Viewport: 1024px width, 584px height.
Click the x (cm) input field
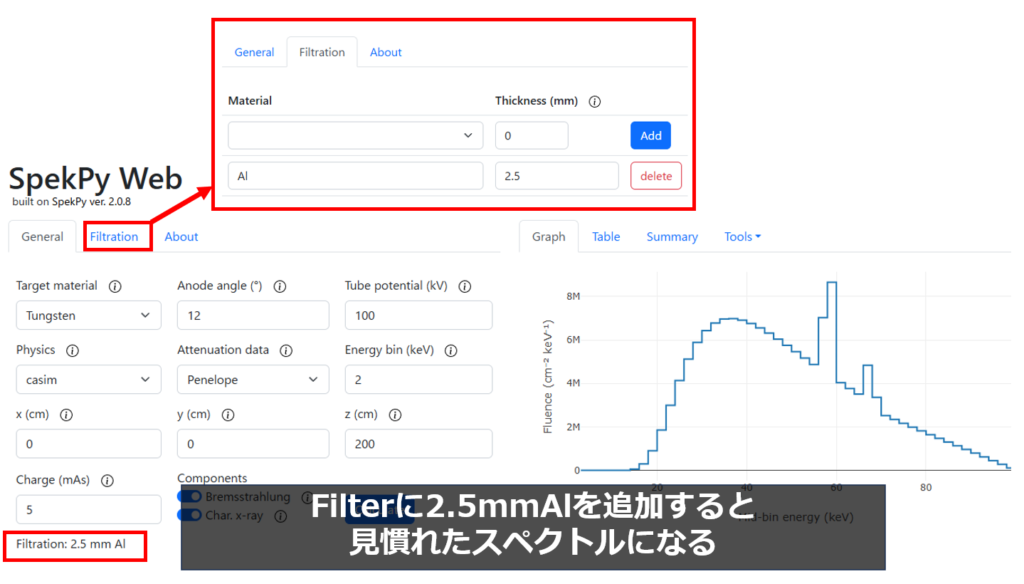pos(88,444)
